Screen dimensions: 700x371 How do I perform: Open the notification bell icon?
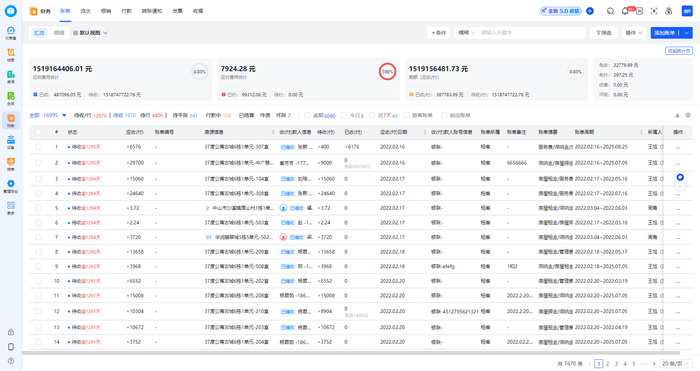[x=625, y=11]
